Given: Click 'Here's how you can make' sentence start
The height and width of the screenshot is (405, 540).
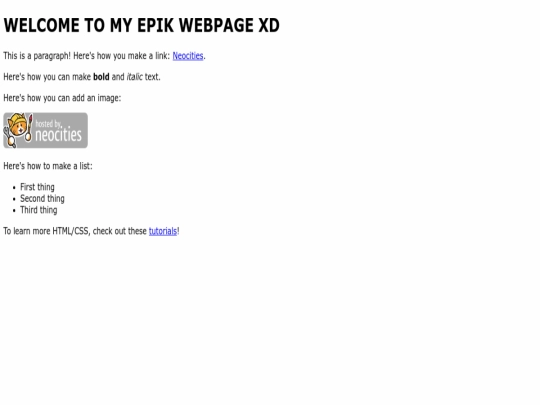Looking at the screenshot, I should pos(47,77).
